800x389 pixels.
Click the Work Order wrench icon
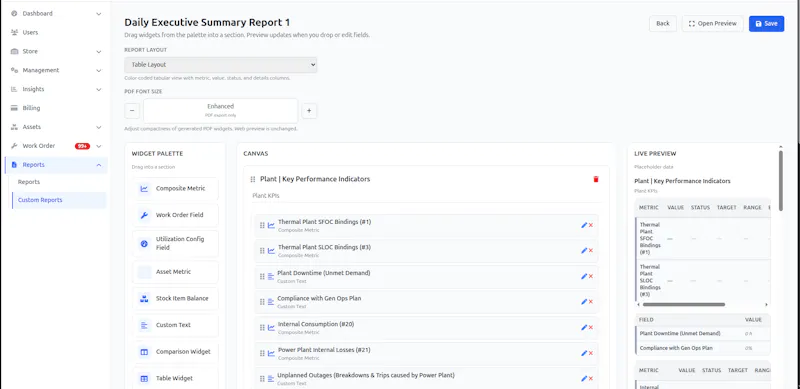(14, 146)
